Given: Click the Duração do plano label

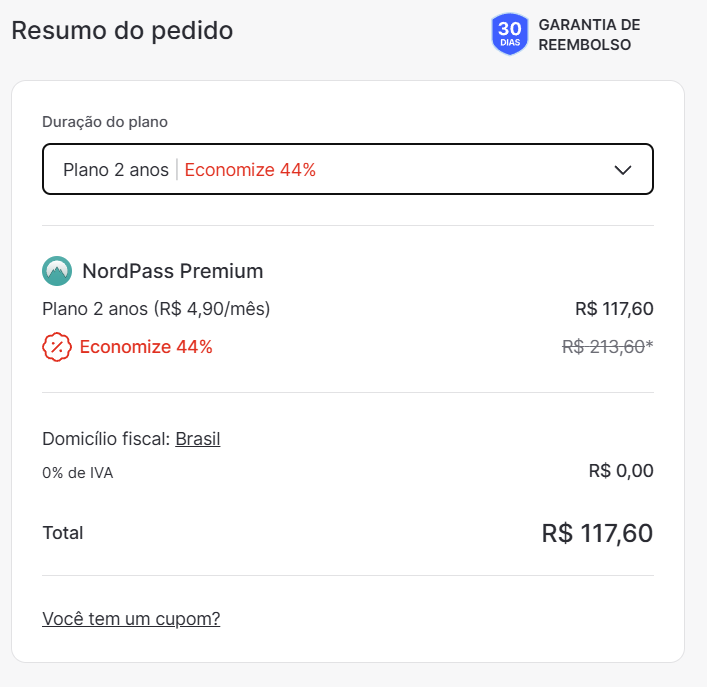Looking at the screenshot, I should pos(105,122).
